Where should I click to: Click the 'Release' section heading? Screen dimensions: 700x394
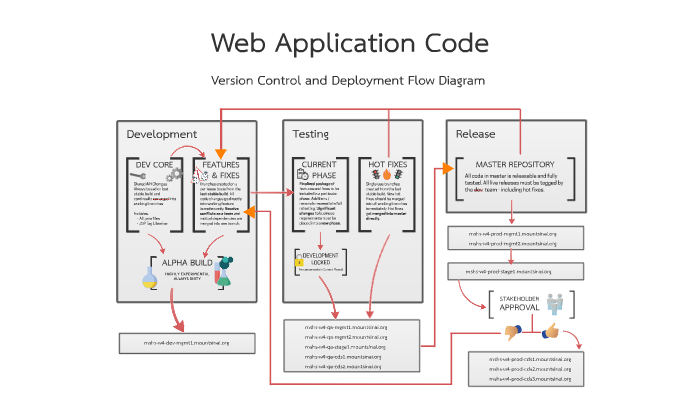(x=475, y=134)
